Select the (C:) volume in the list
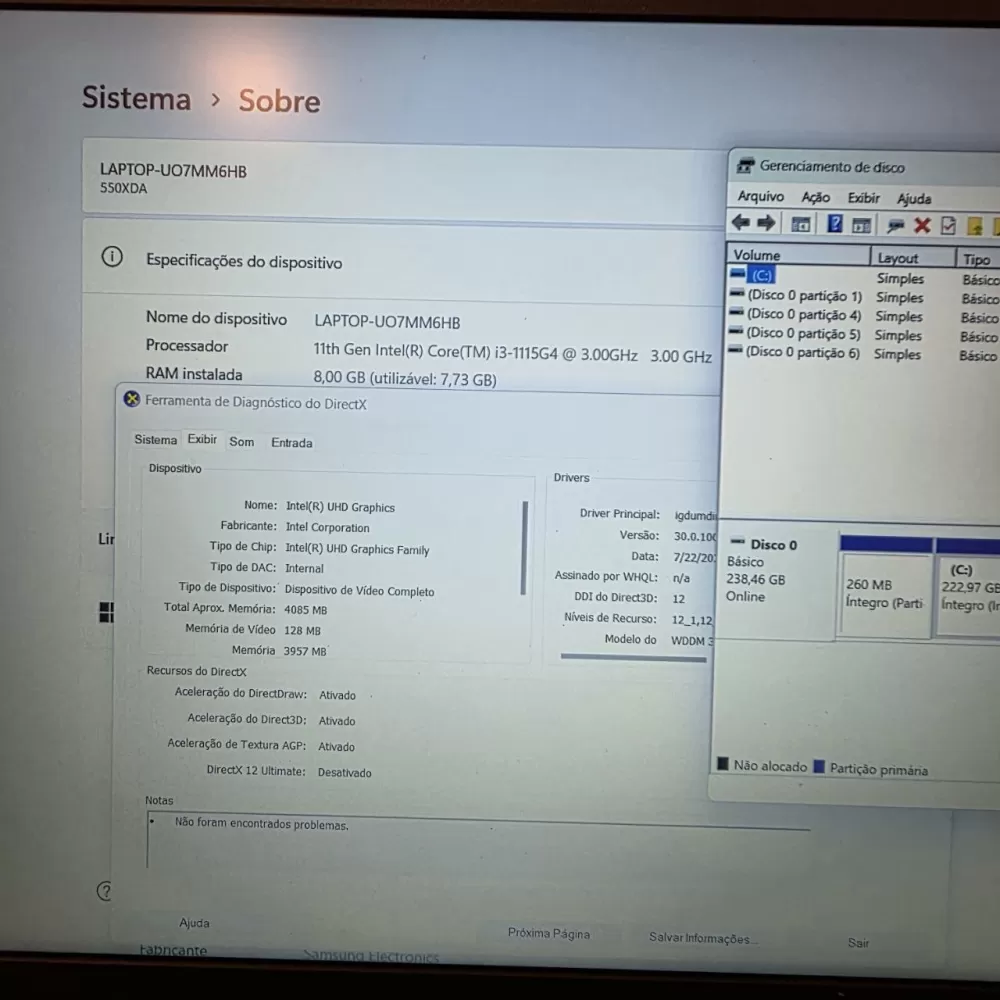Image resolution: width=1000 pixels, height=1000 pixels. 762,275
